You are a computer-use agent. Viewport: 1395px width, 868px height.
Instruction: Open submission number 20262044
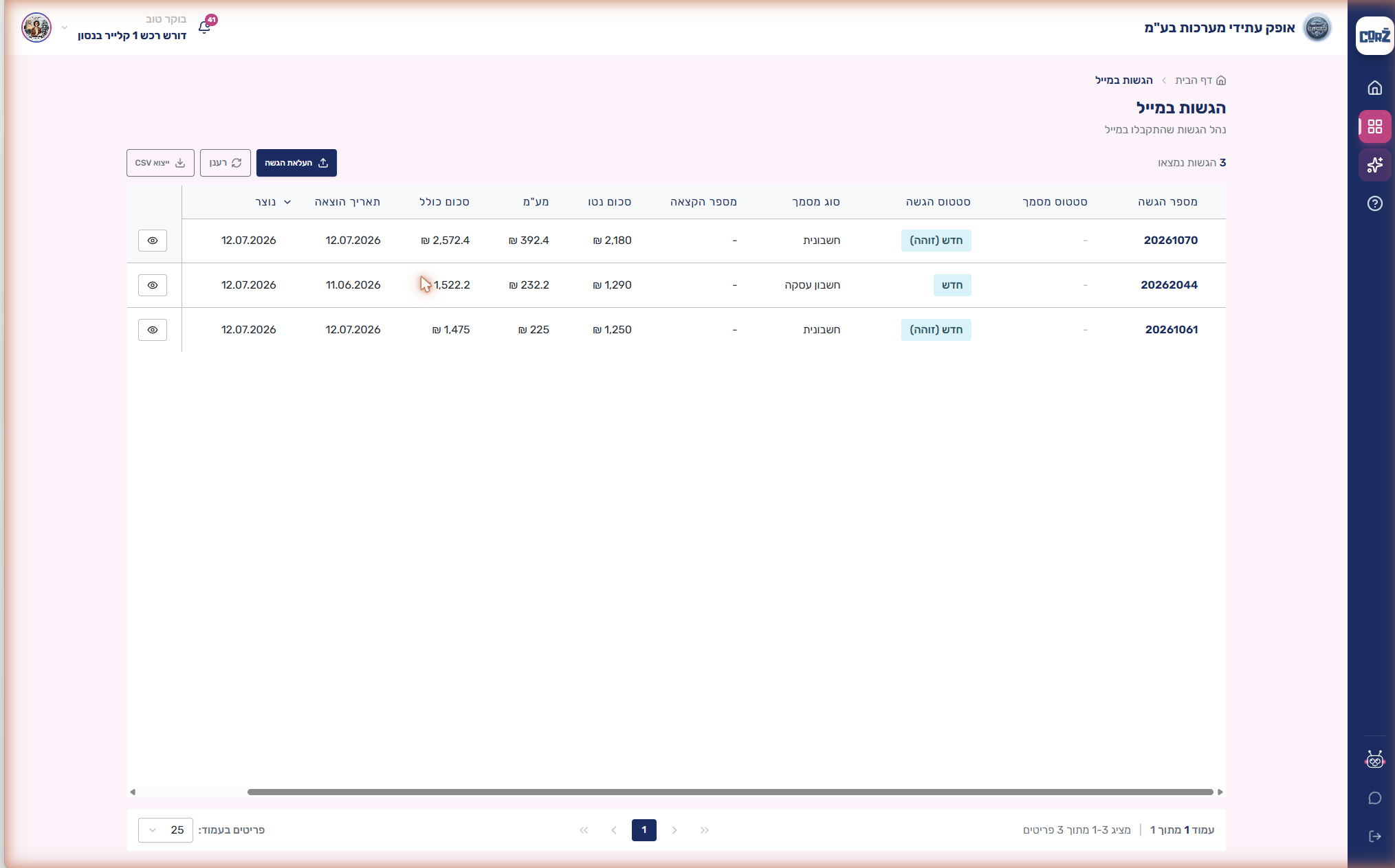(1169, 285)
